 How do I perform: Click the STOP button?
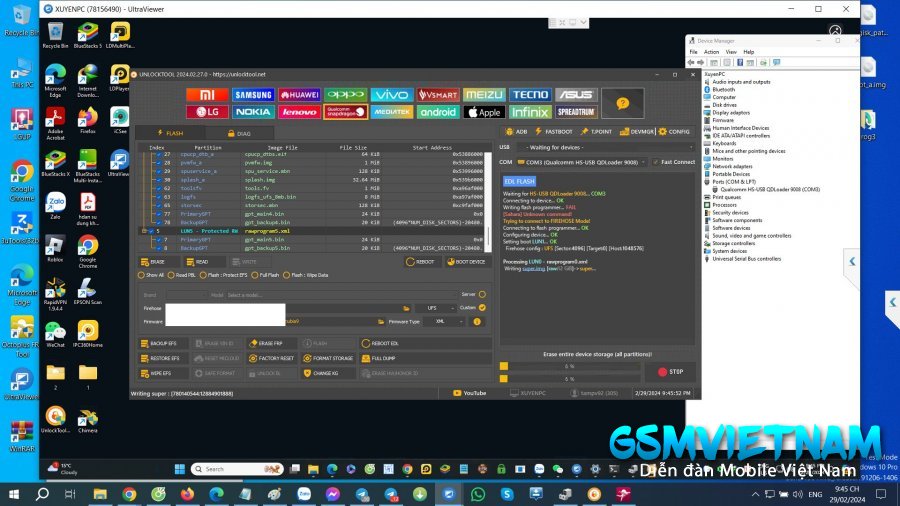[670, 372]
